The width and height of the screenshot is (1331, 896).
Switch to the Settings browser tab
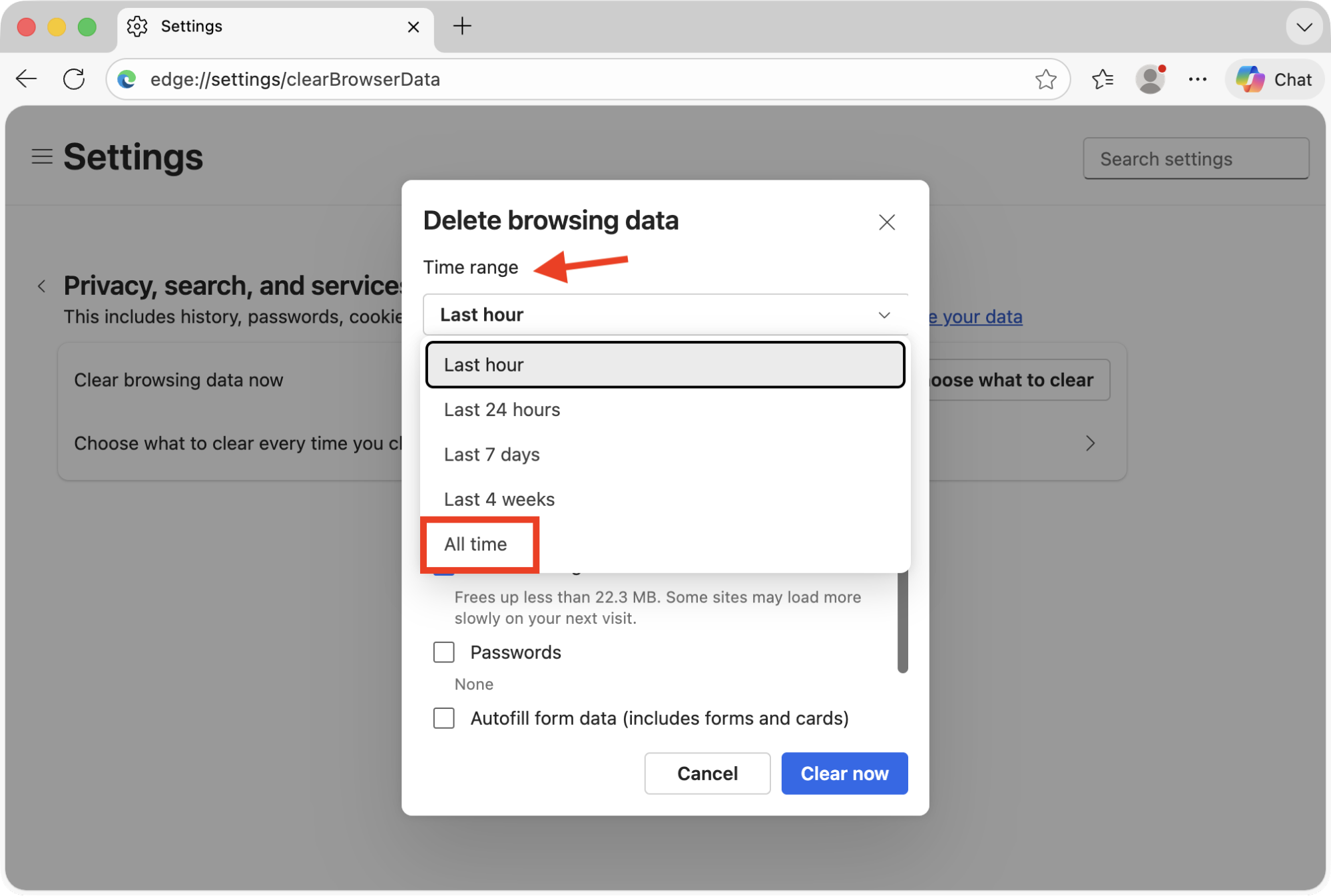click(x=191, y=26)
